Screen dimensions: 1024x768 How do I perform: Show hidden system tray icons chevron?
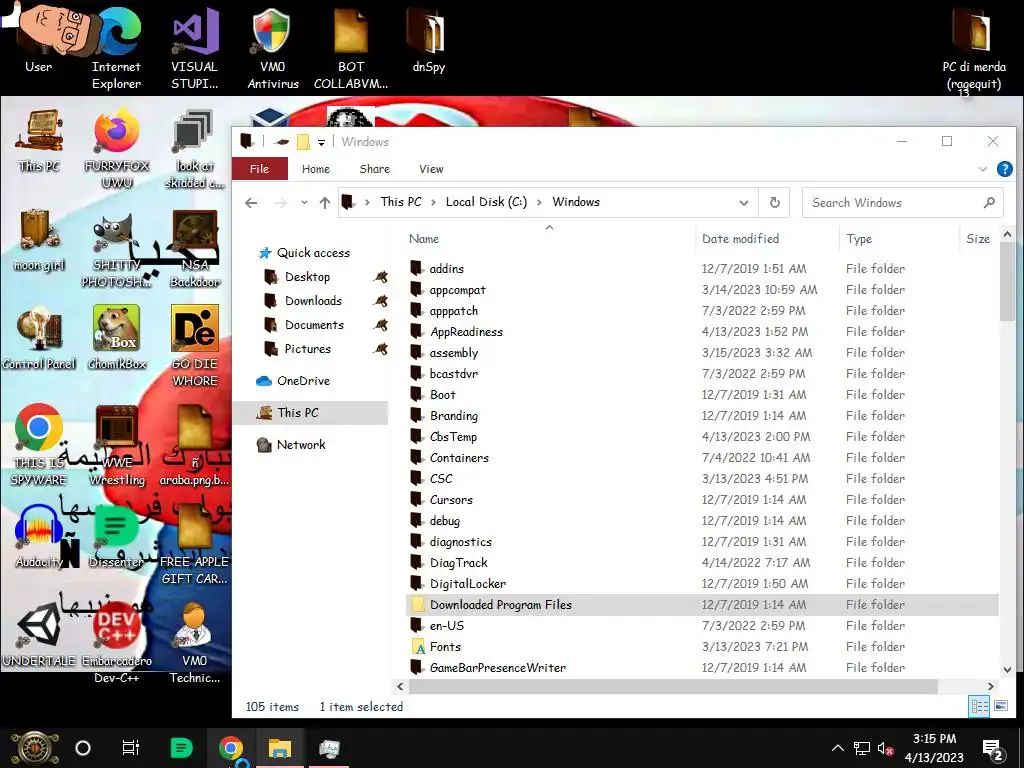tap(838, 748)
